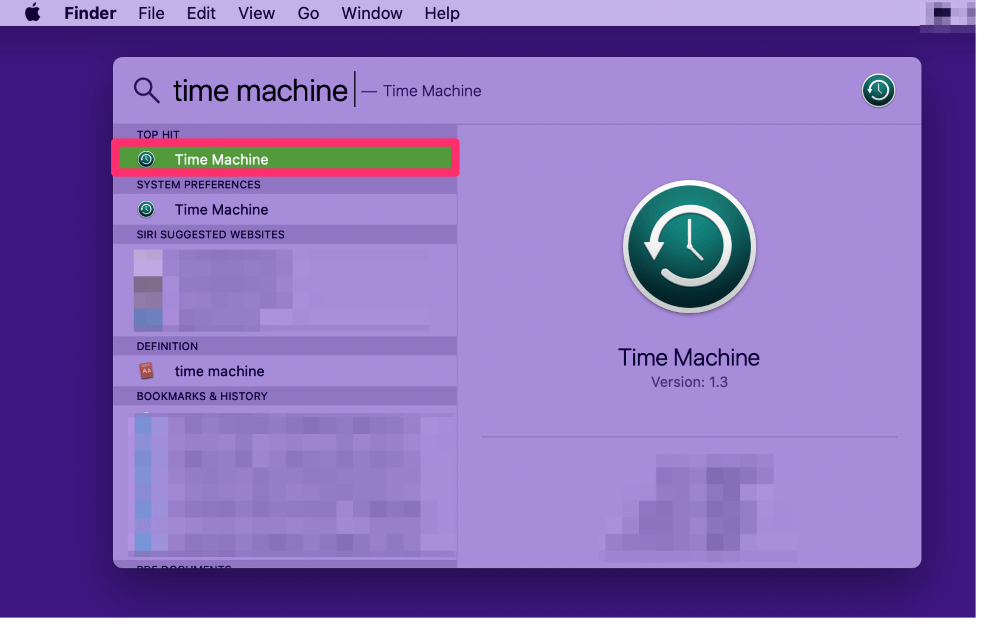Screen dimensions: 1000x642
Task: Click the Spotlight search field text
Action: [260, 91]
